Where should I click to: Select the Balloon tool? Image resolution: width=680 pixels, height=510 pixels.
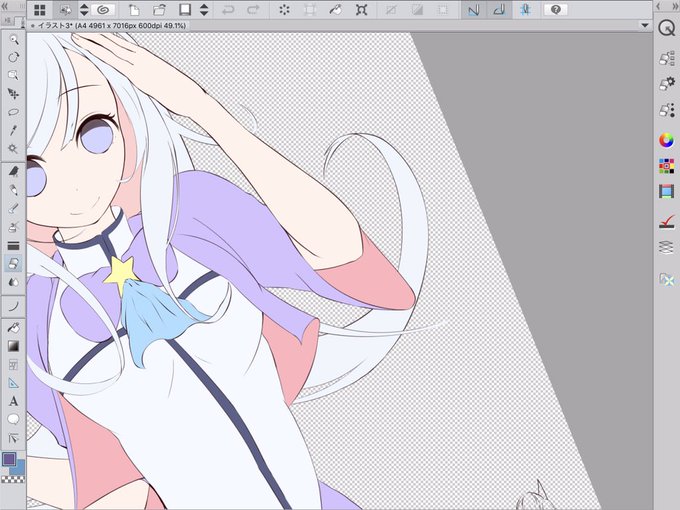[x=14, y=419]
